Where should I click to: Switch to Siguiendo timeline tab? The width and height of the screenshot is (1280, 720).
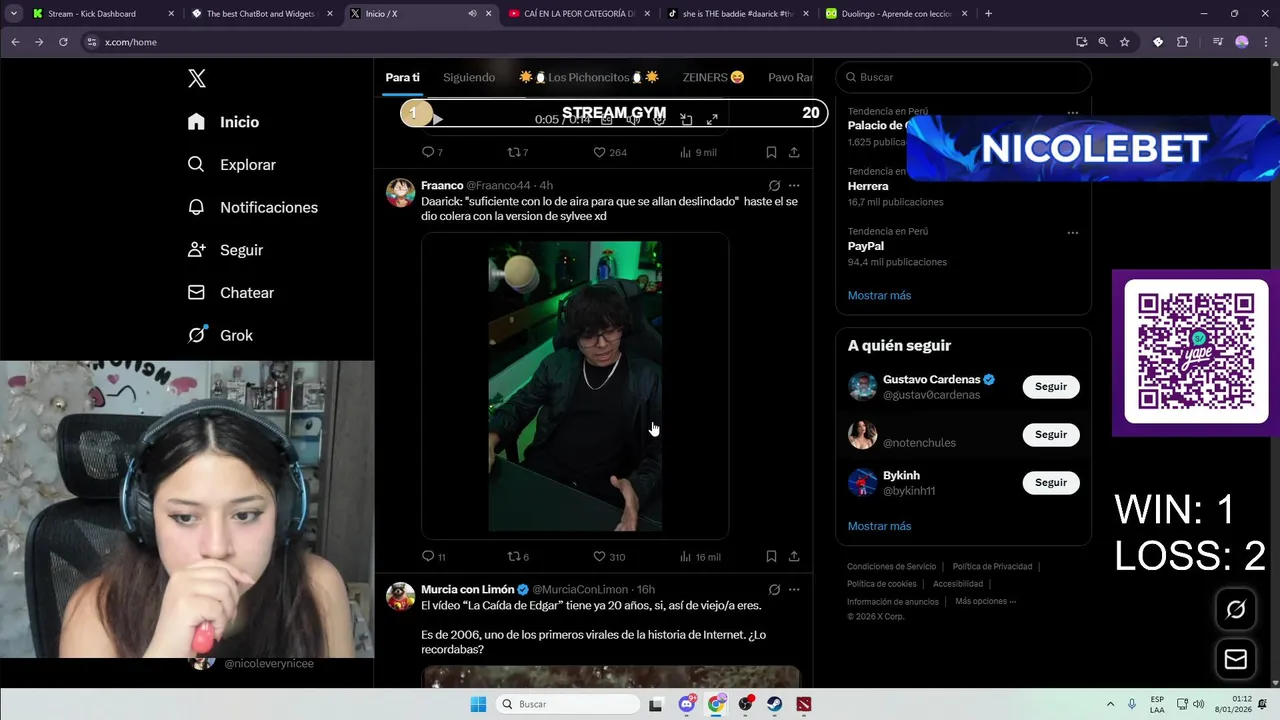coord(469,77)
